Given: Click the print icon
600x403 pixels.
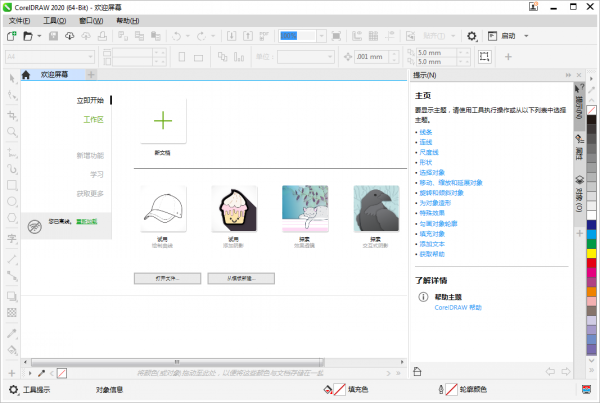Looking at the screenshot, I should coord(102,36).
